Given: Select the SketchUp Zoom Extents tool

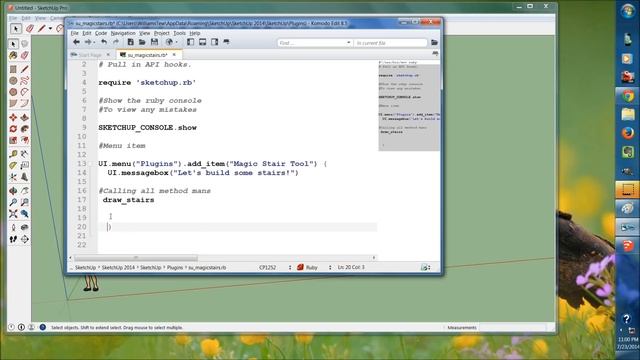Looking at the screenshot, I should click(x=13, y=213).
